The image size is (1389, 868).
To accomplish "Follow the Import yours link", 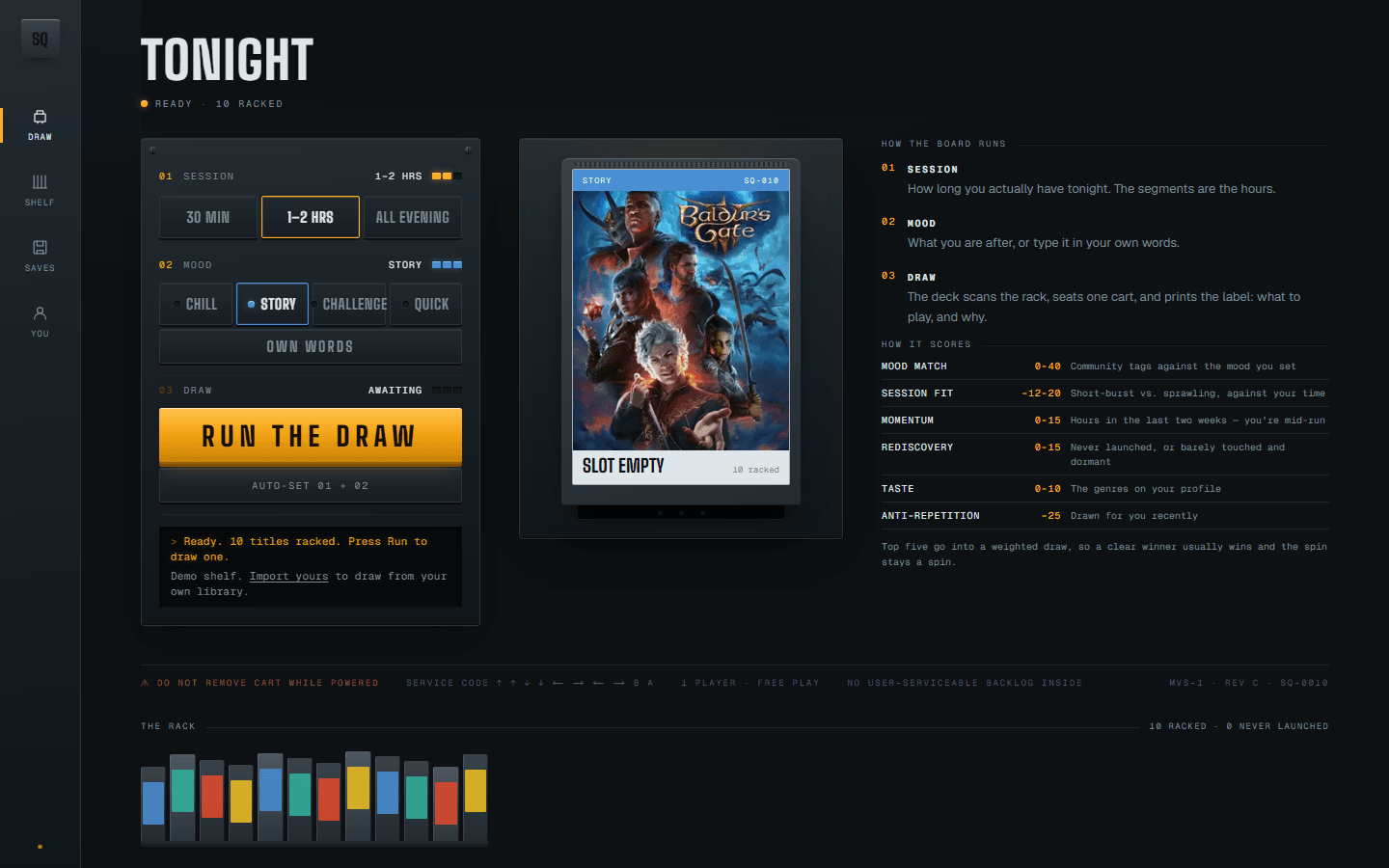I will (288, 577).
